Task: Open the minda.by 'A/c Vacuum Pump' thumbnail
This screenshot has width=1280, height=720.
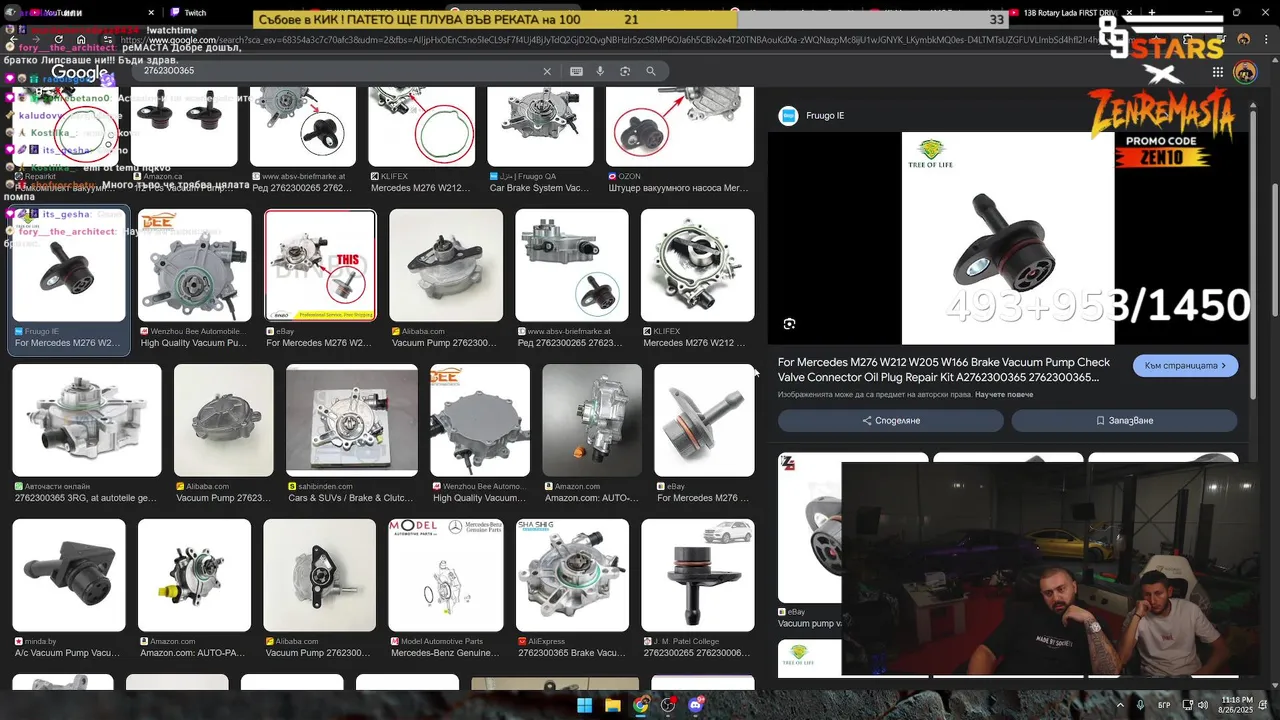Action: pyautogui.click(x=69, y=575)
